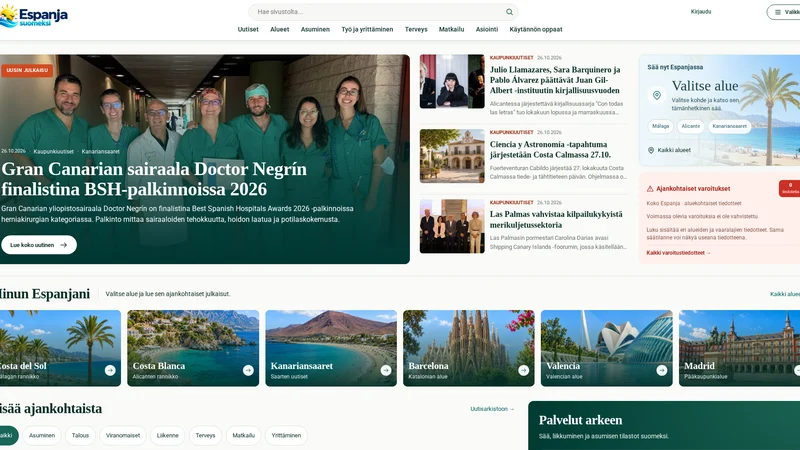The width and height of the screenshot is (800, 450).
Task: Open the Alueet menu
Action: click(280, 30)
